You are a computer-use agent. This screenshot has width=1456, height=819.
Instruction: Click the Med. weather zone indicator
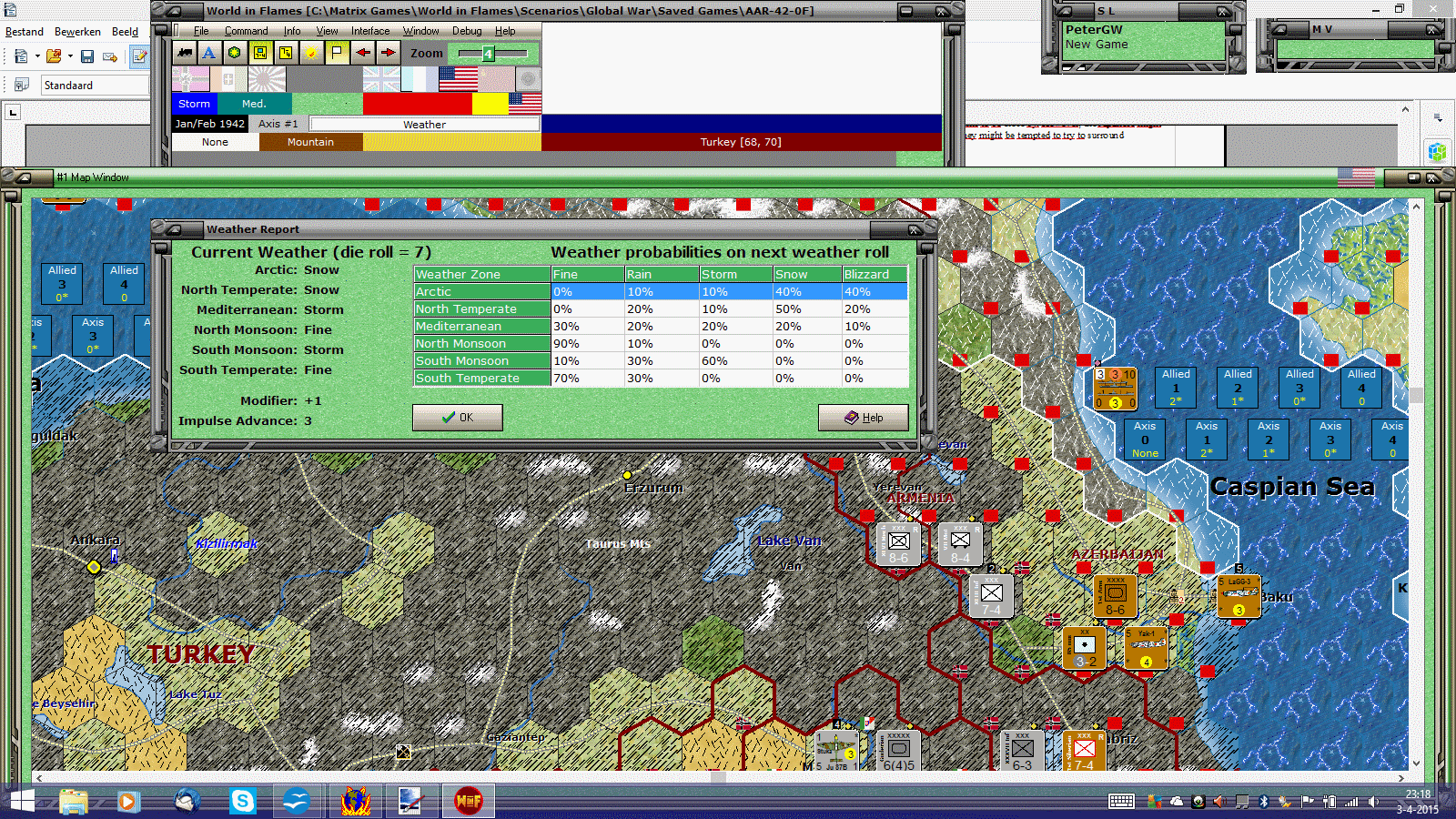(255, 104)
